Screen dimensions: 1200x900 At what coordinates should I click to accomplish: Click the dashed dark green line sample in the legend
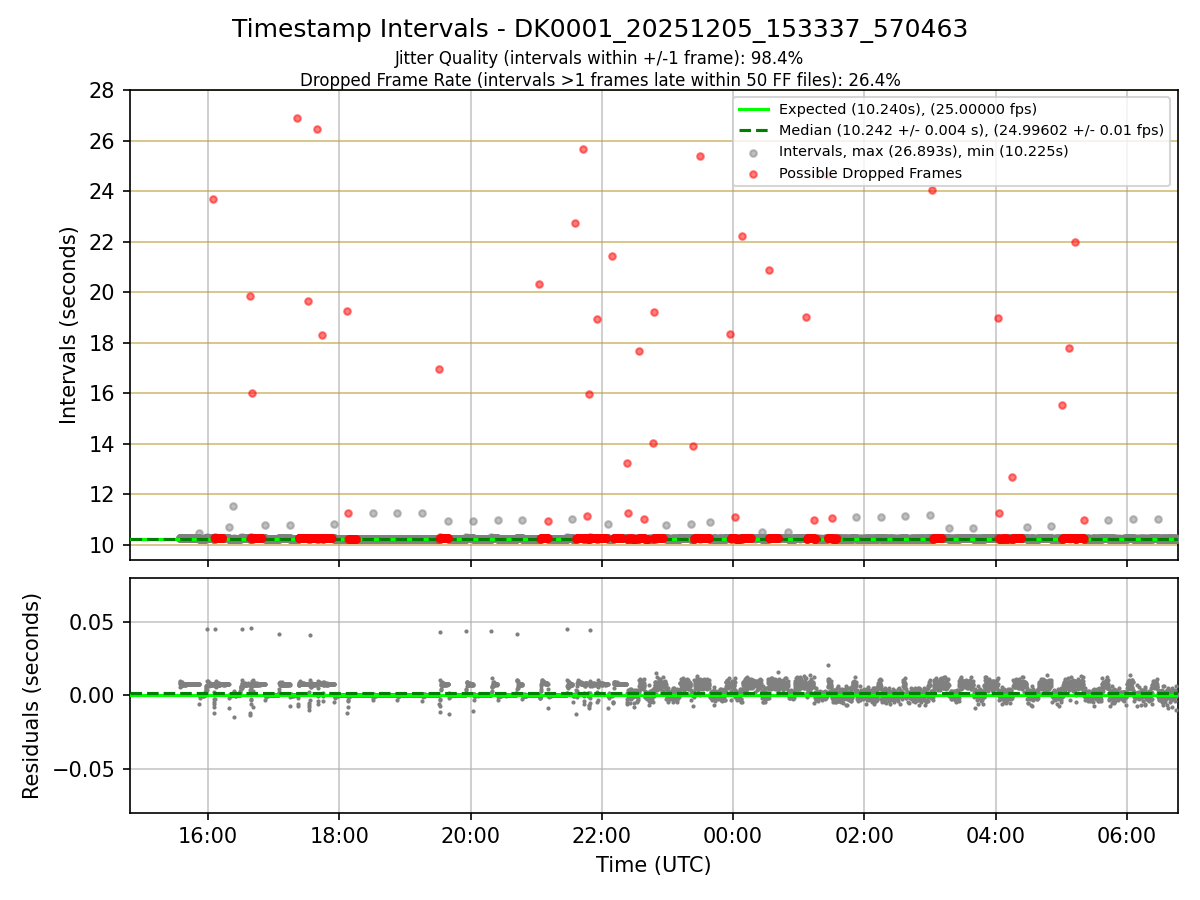pyautogui.click(x=753, y=130)
